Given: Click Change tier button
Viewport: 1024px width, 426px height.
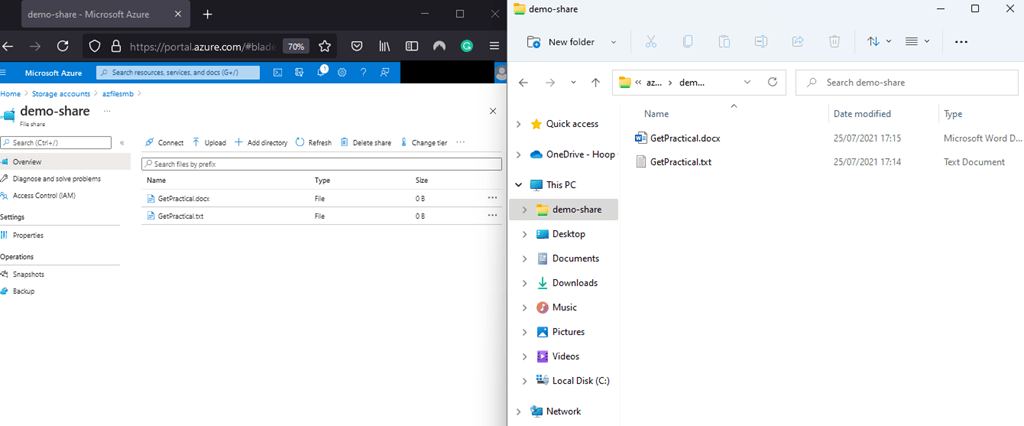Looking at the screenshot, I should 423,142.
